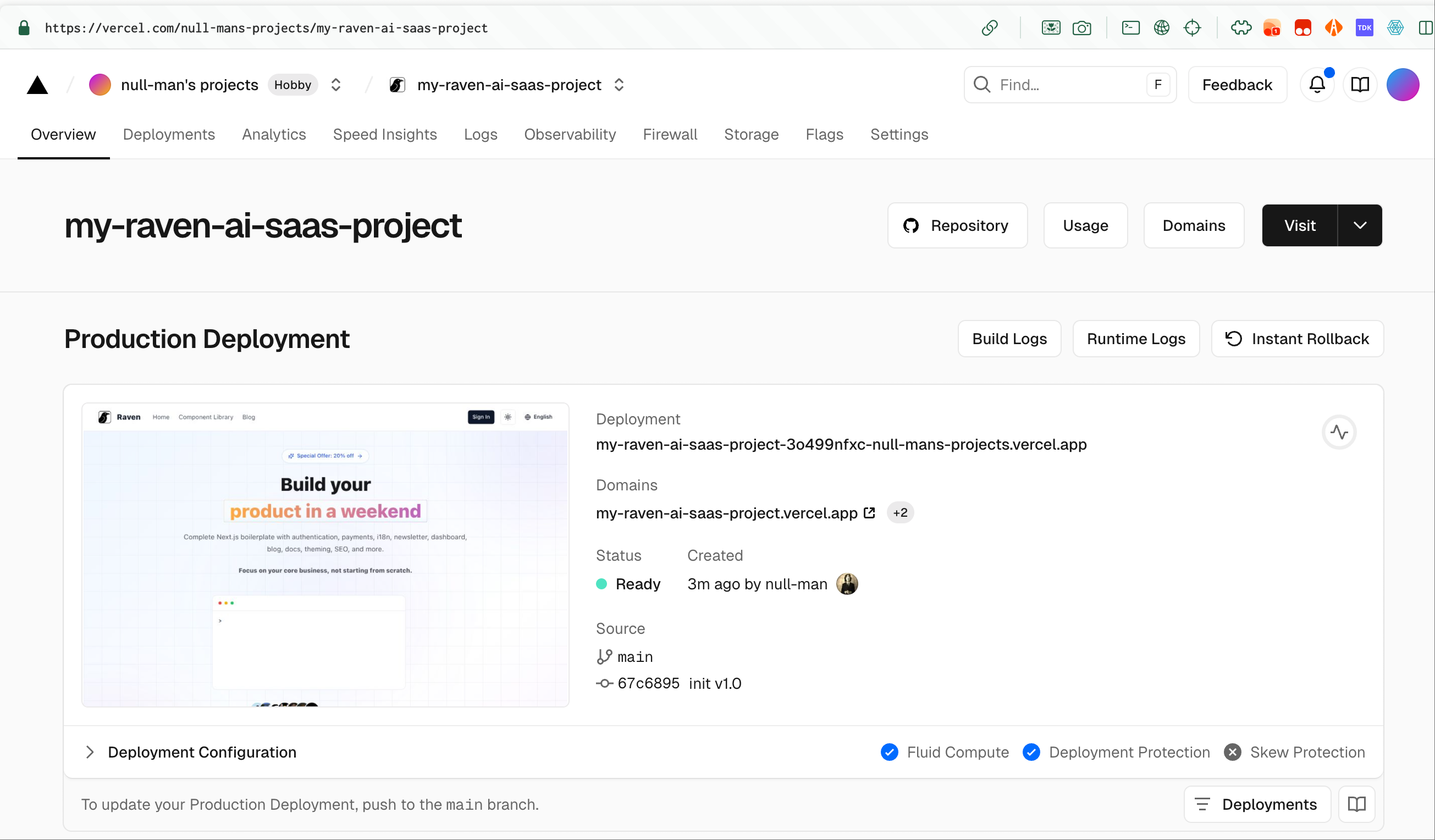Open the Observability tab

[x=570, y=134]
